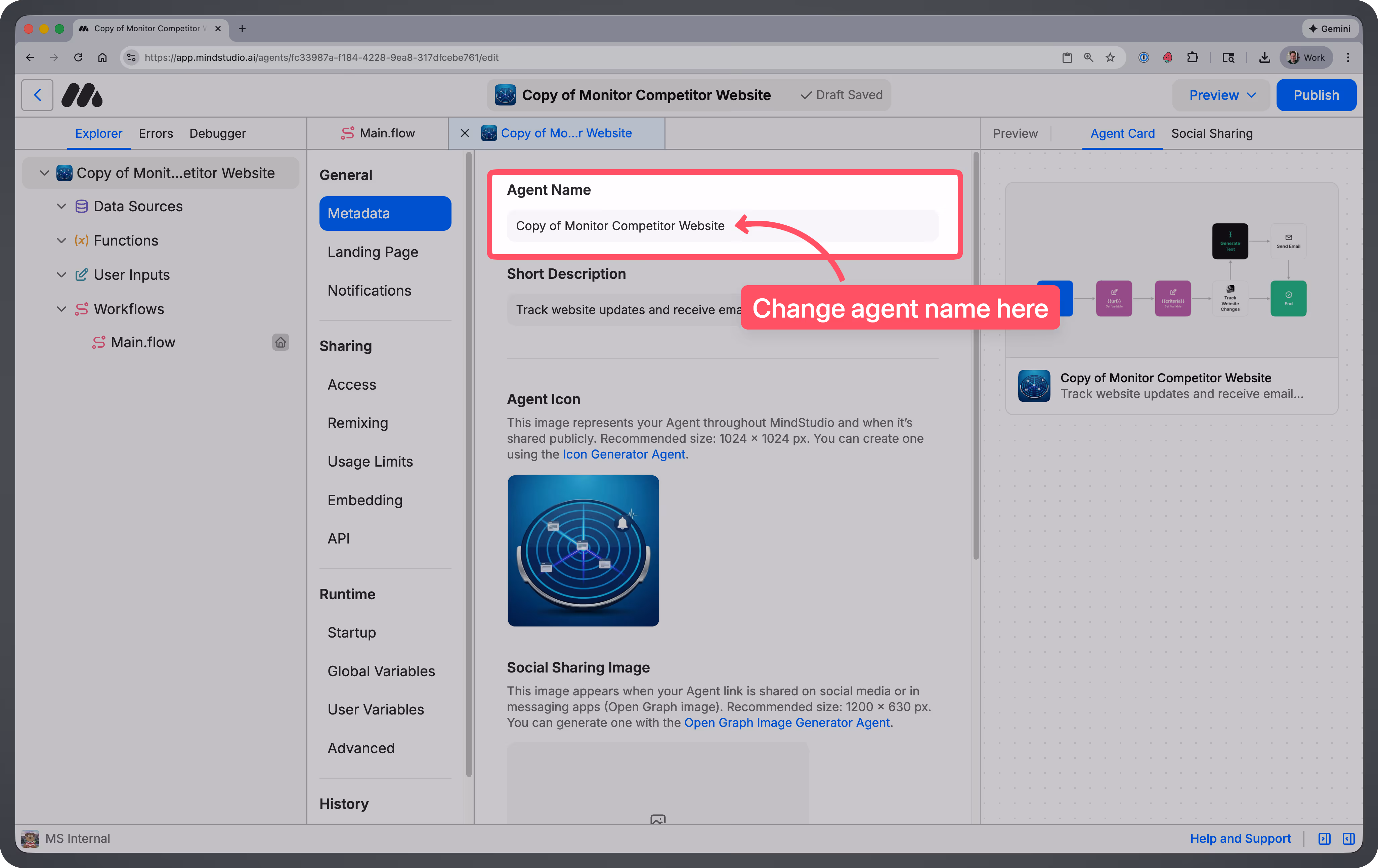Click the browser downloads icon
The image size is (1378, 868).
[x=1265, y=57]
